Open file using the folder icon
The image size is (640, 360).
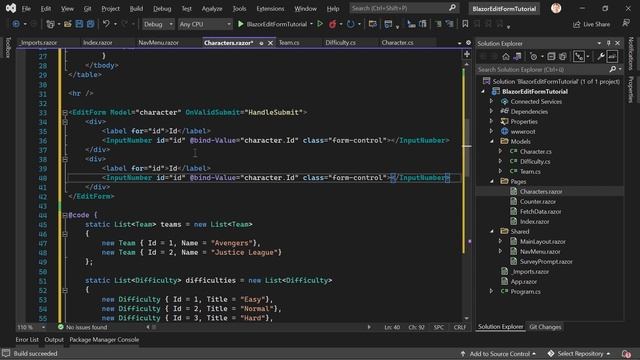coord(68,24)
